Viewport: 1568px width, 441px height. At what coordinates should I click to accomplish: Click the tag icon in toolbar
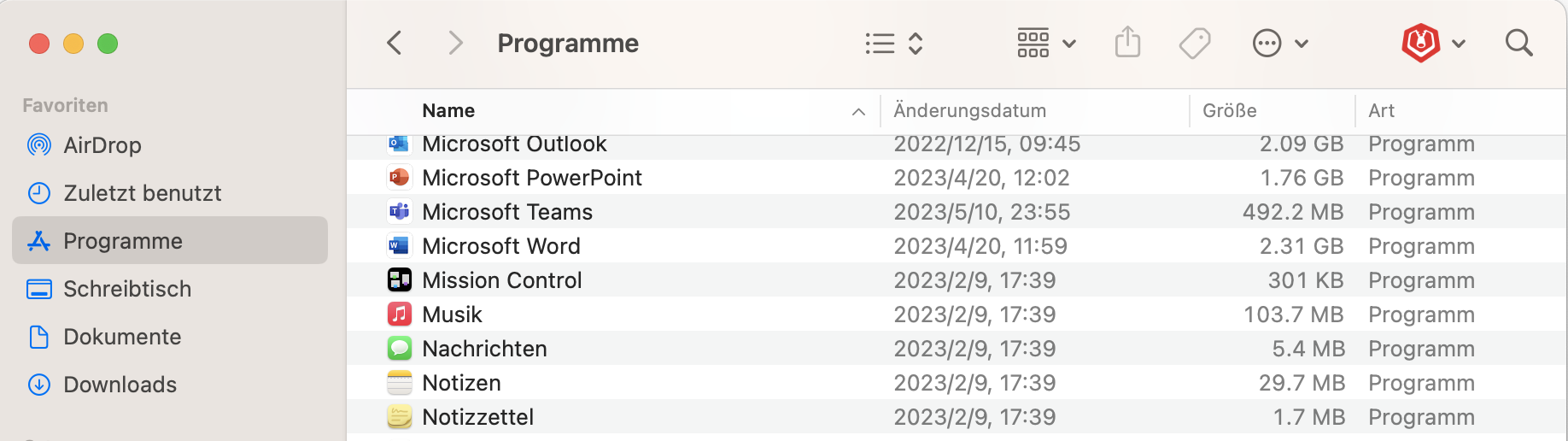coord(1195,43)
